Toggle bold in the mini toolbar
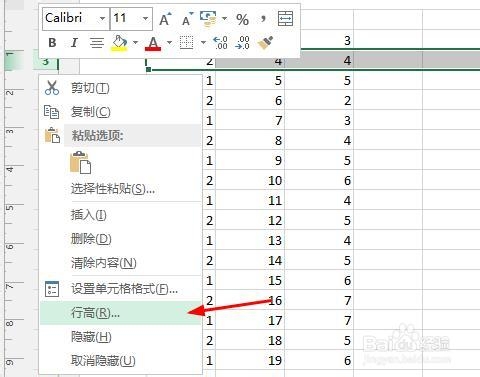480x377 pixels. coord(52,43)
